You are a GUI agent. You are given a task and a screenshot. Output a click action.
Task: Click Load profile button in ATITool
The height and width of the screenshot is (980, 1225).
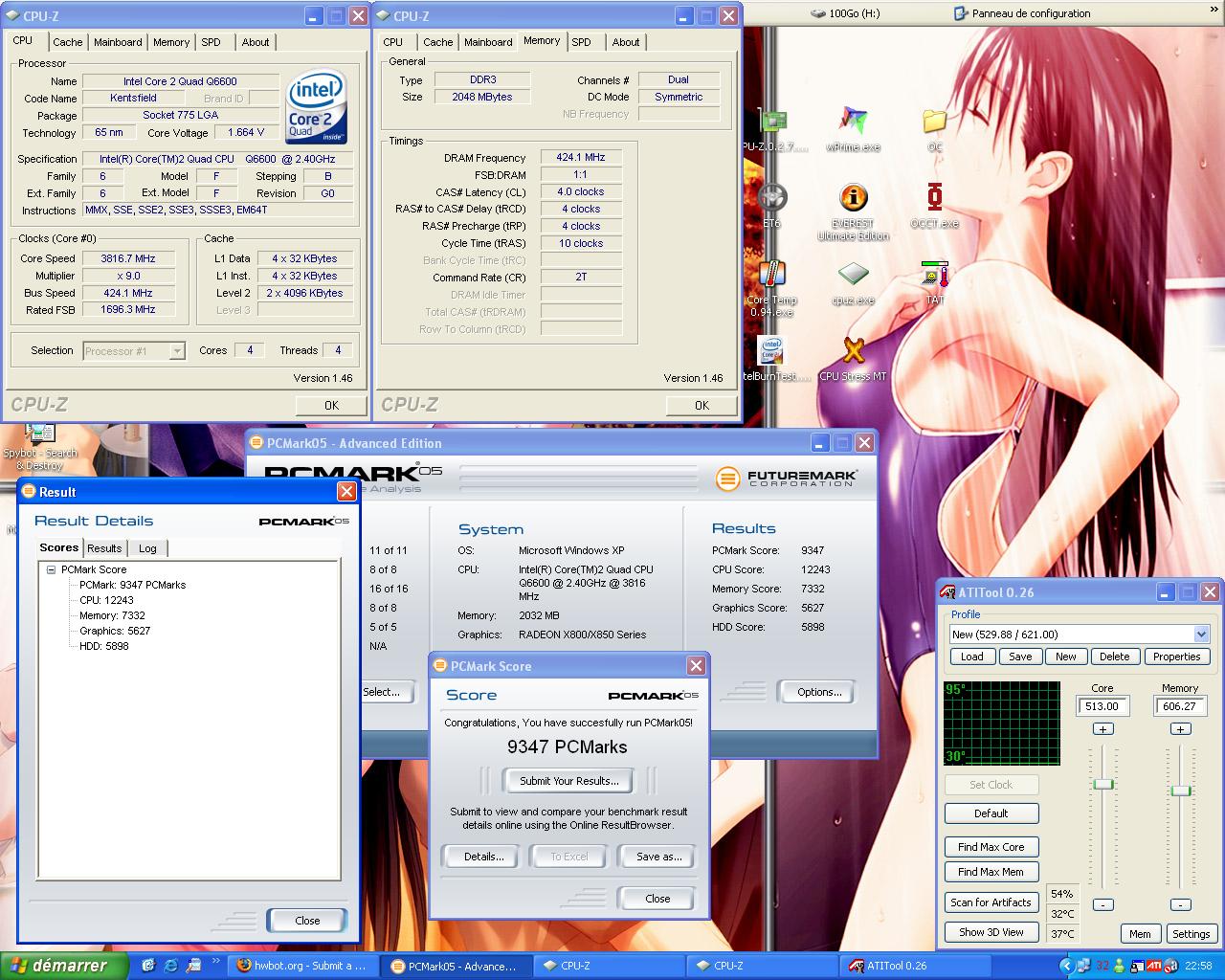[x=971, y=657]
